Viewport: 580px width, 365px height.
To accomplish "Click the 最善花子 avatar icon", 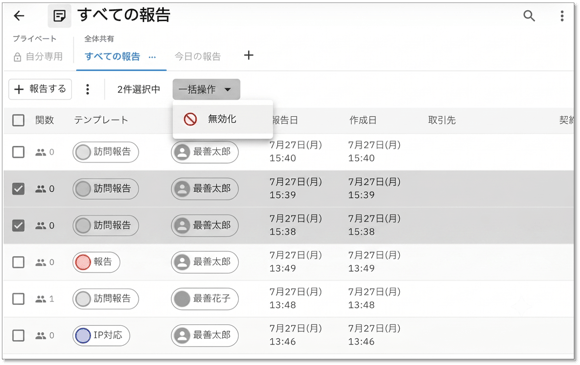I will 182,299.
